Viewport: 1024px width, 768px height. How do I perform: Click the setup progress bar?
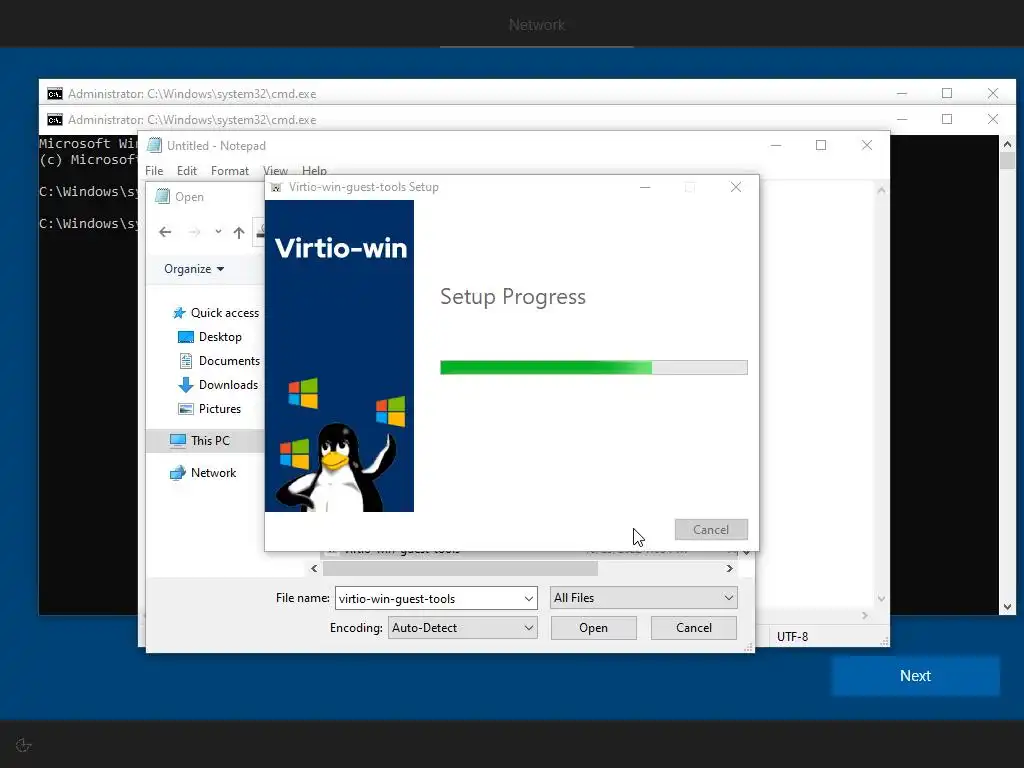tap(594, 368)
